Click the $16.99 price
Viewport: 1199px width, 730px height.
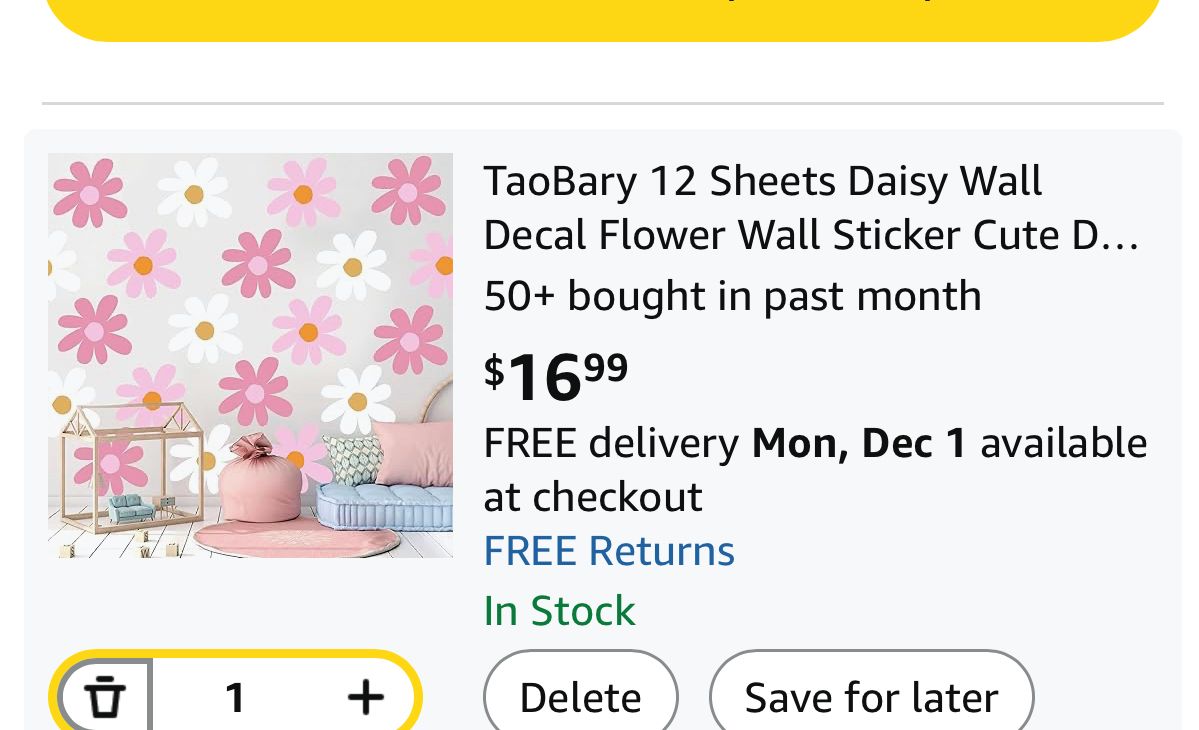[556, 375]
